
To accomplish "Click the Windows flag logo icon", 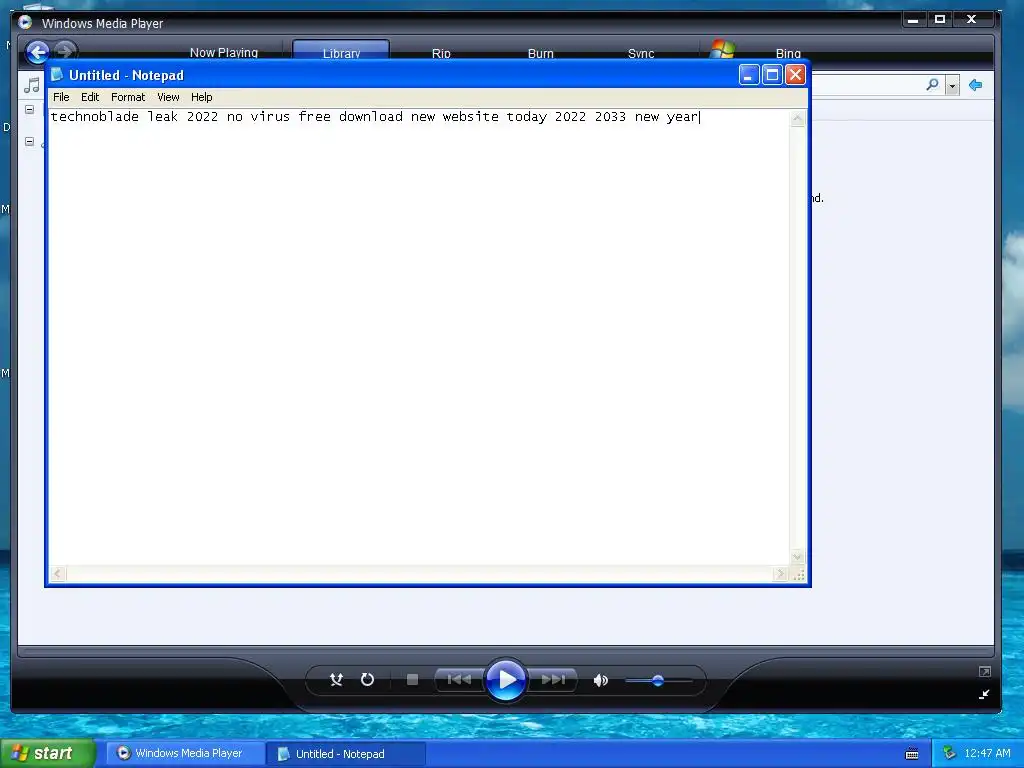I will pos(722,50).
